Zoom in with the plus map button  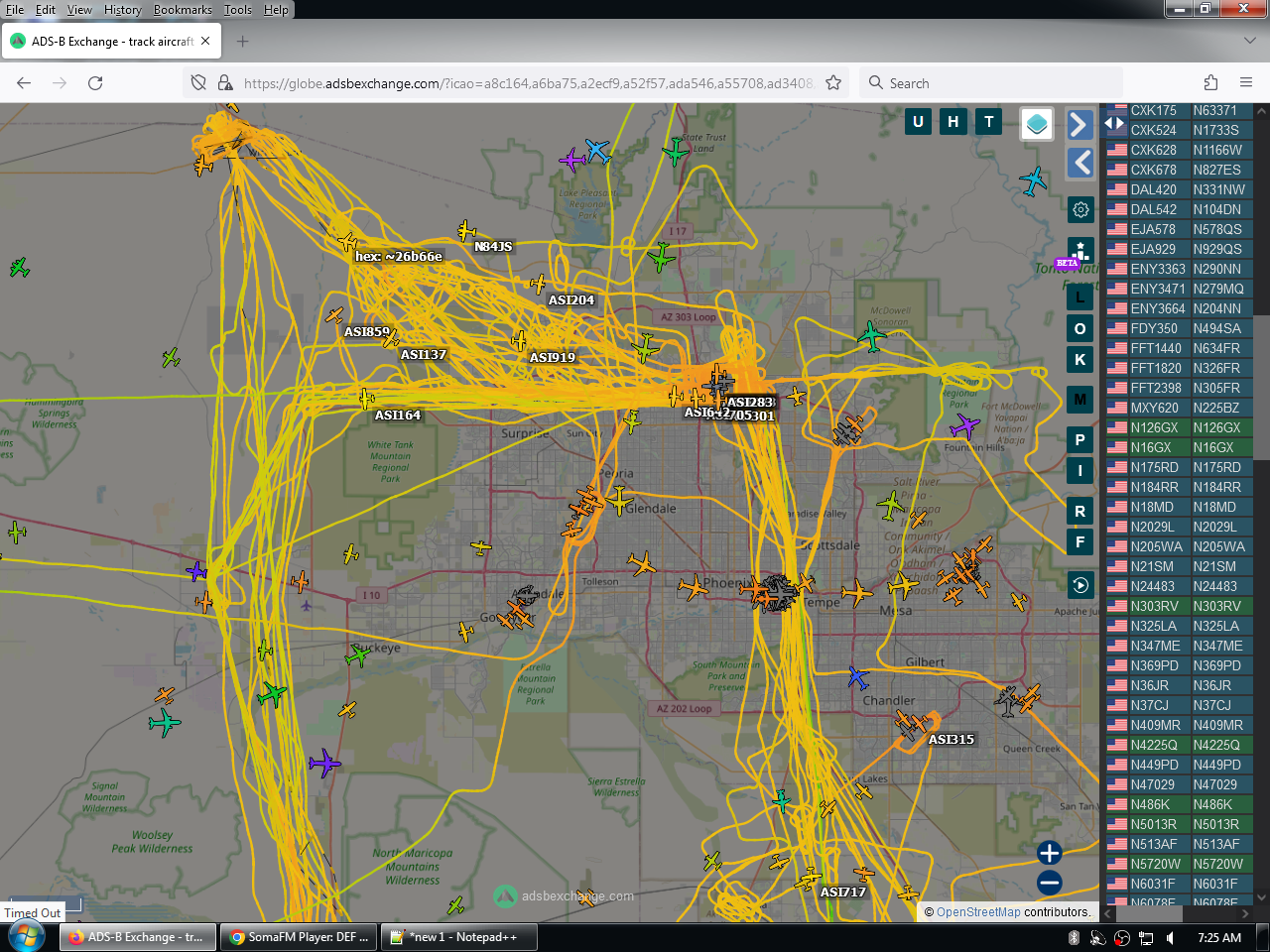click(x=1049, y=853)
